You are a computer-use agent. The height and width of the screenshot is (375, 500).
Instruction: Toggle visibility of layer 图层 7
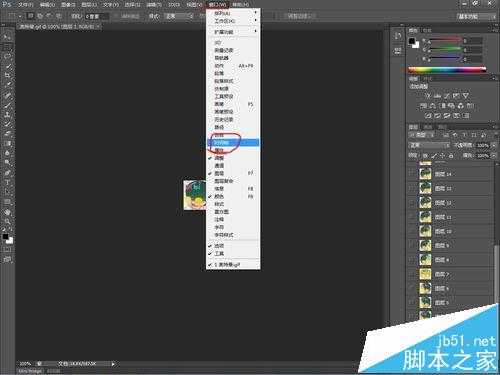[412, 274]
